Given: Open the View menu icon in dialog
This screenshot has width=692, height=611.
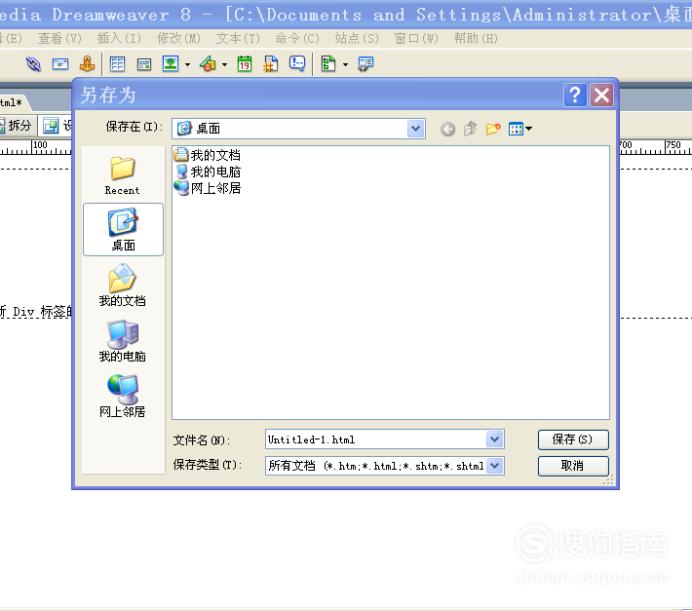Looking at the screenshot, I should pos(520,129).
